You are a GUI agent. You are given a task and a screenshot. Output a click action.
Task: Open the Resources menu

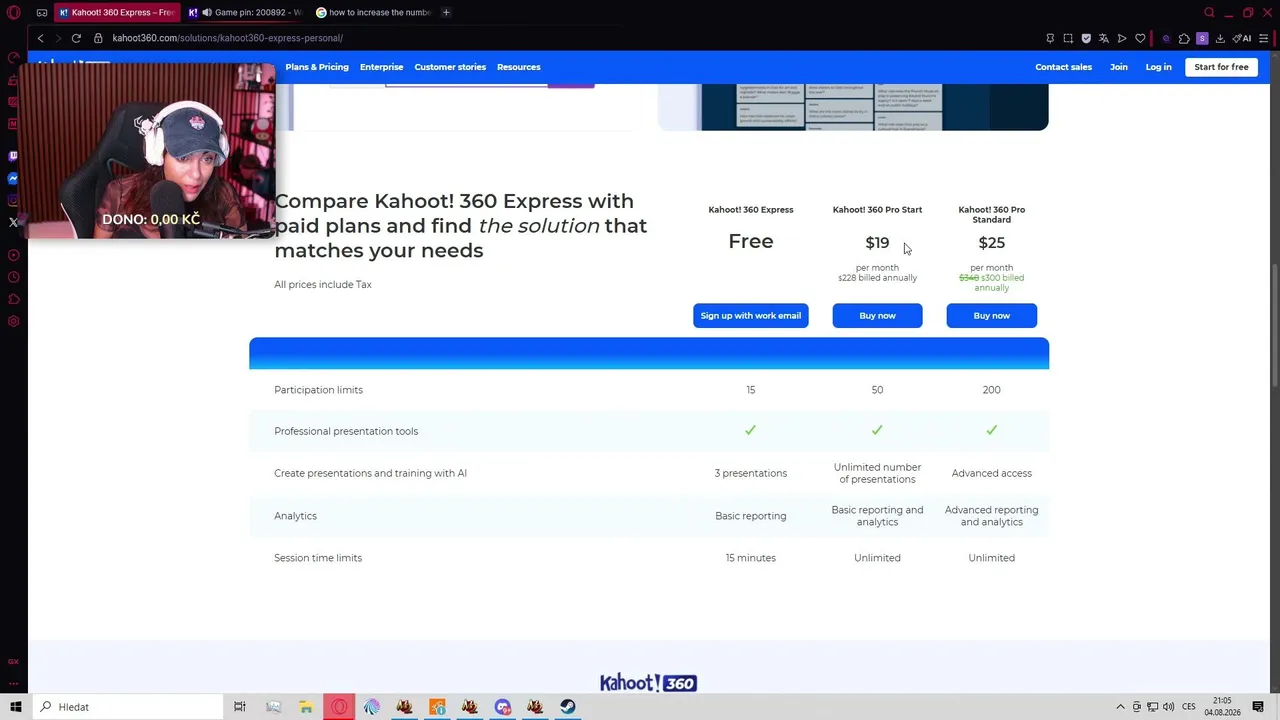pos(519,67)
